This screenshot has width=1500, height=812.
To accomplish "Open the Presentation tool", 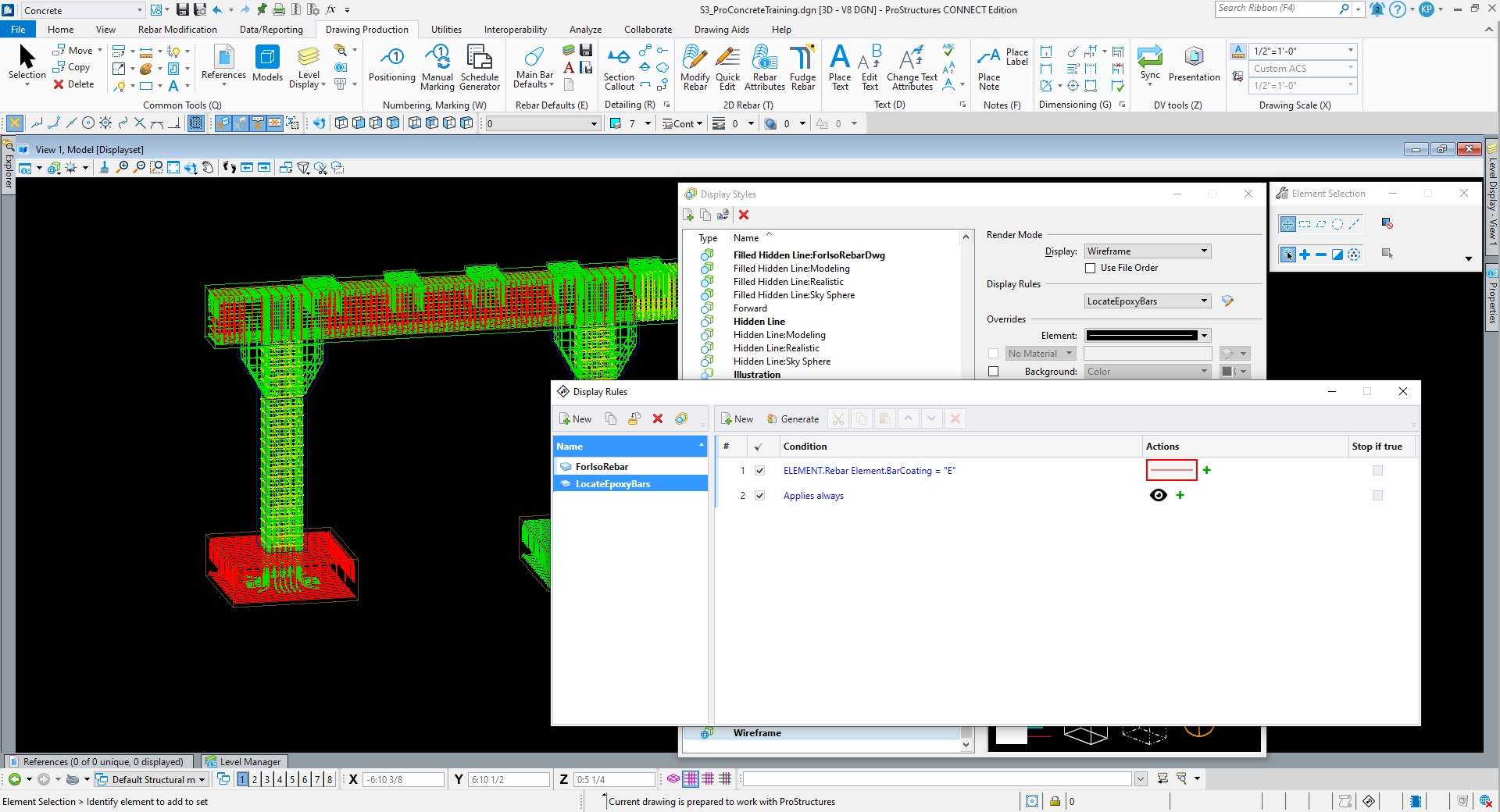I will click(x=1194, y=64).
